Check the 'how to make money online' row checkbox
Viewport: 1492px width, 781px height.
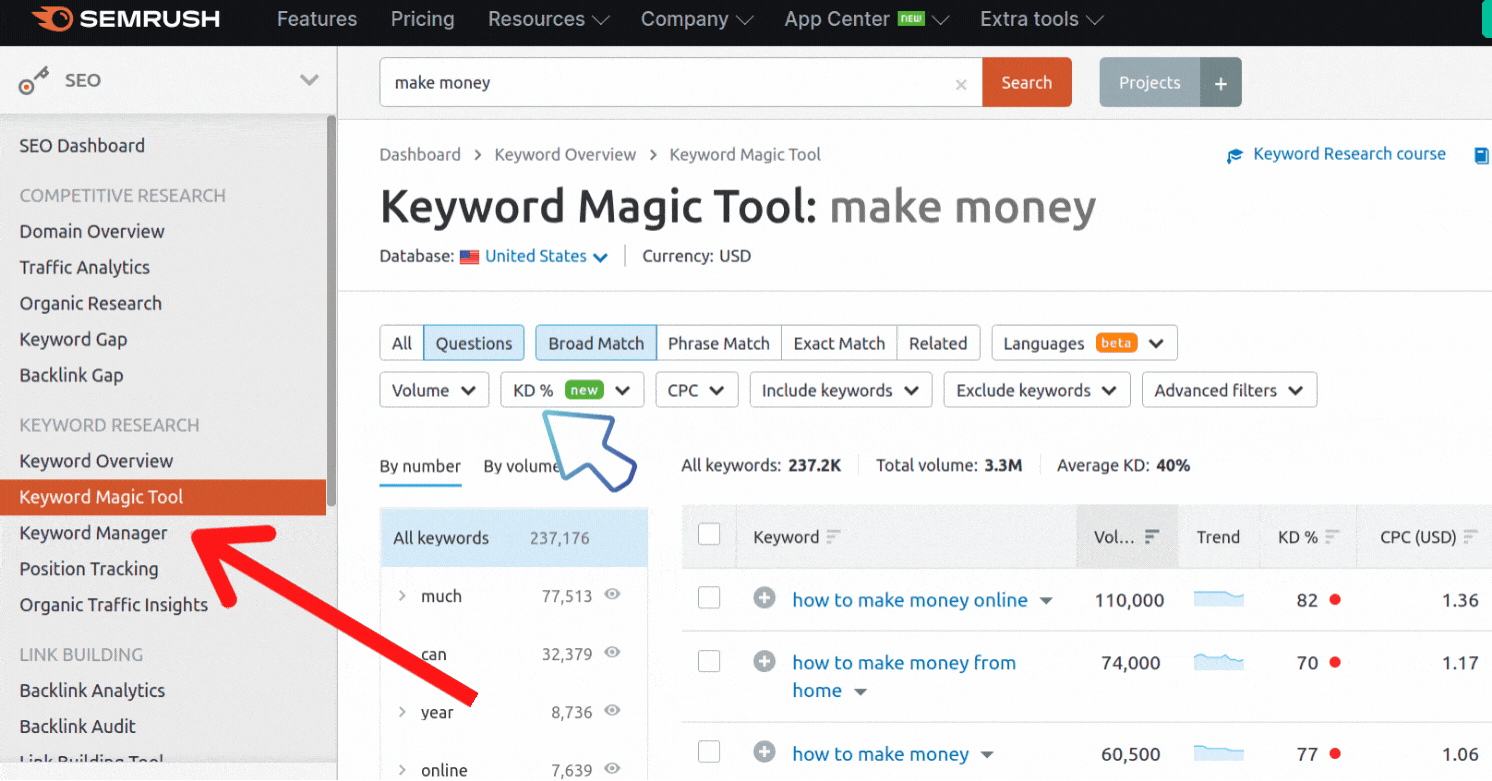(709, 598)
